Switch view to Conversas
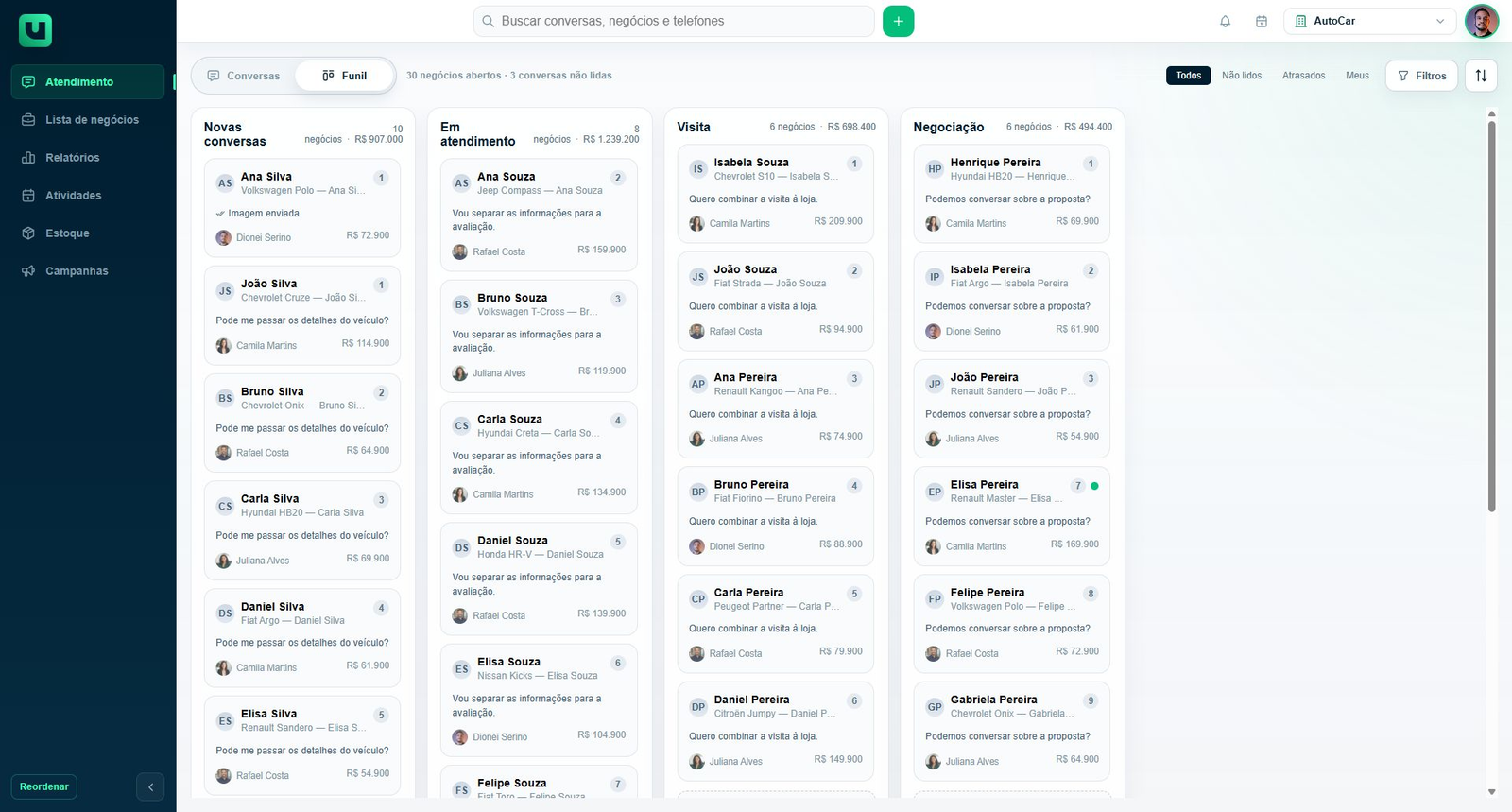Viewport: 1512px width, 812px height. pos(244,76)
